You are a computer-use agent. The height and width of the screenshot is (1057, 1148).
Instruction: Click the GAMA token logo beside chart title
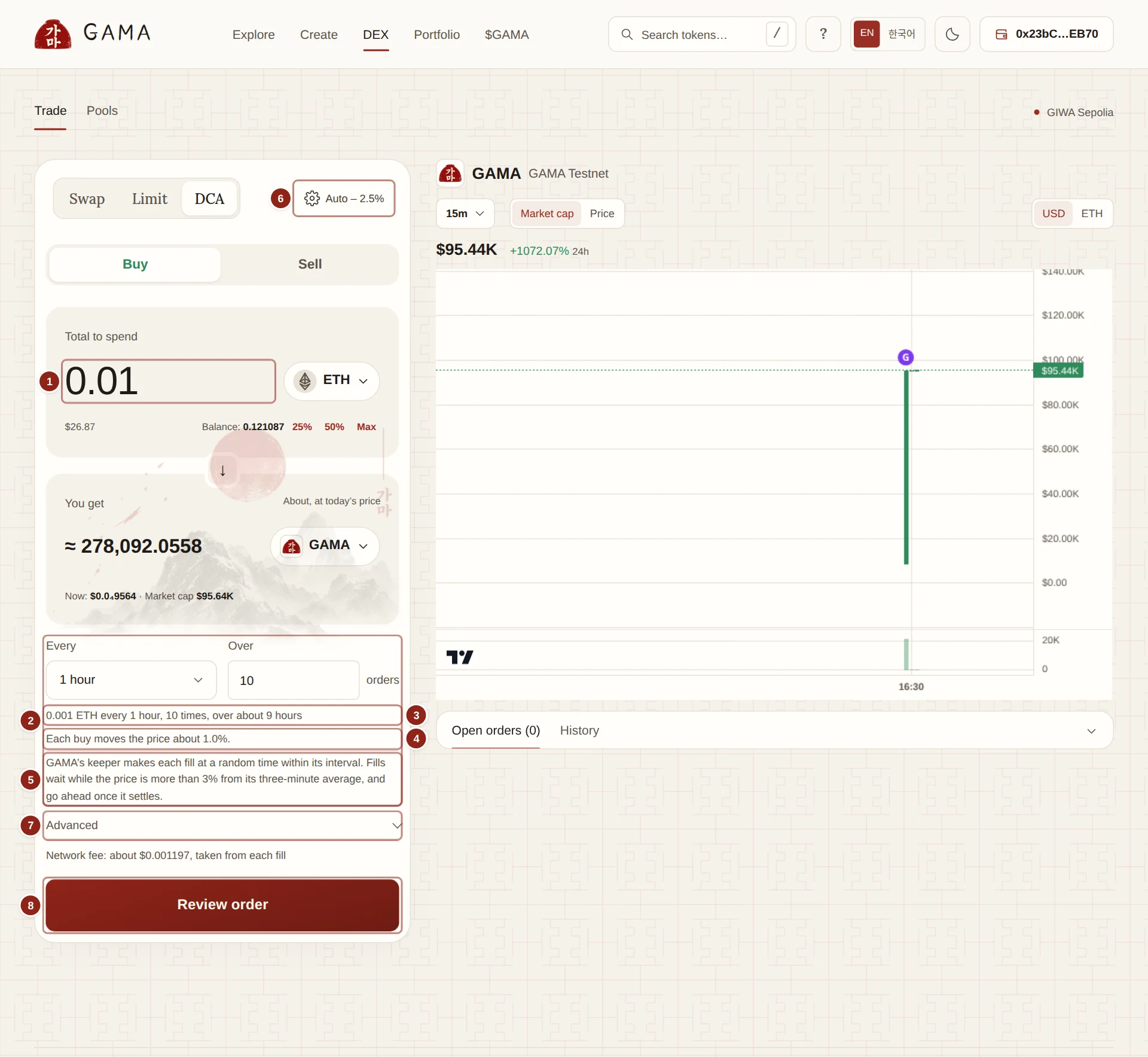[x=450, y=173]
